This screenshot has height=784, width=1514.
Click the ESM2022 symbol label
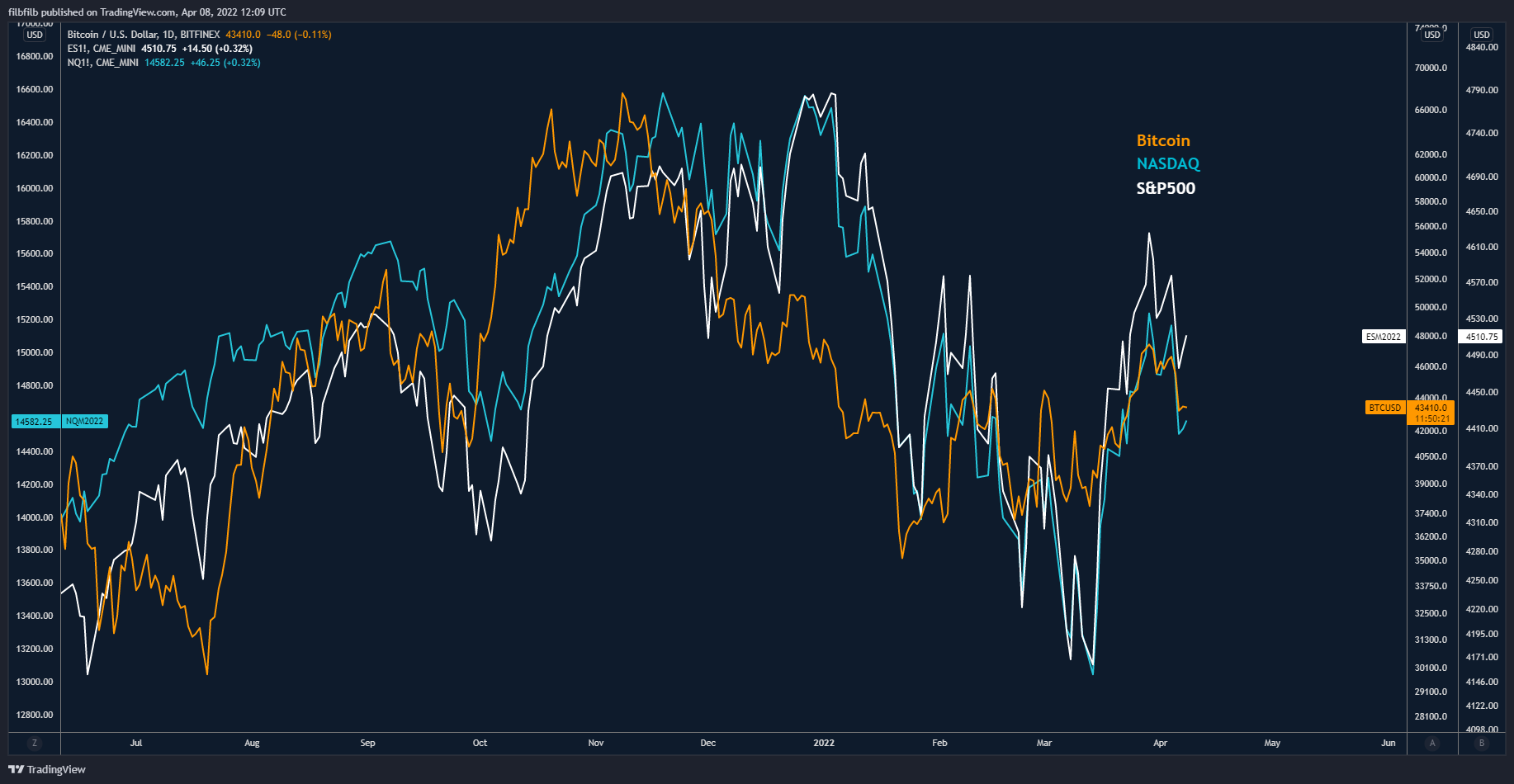pos(1384,337)
